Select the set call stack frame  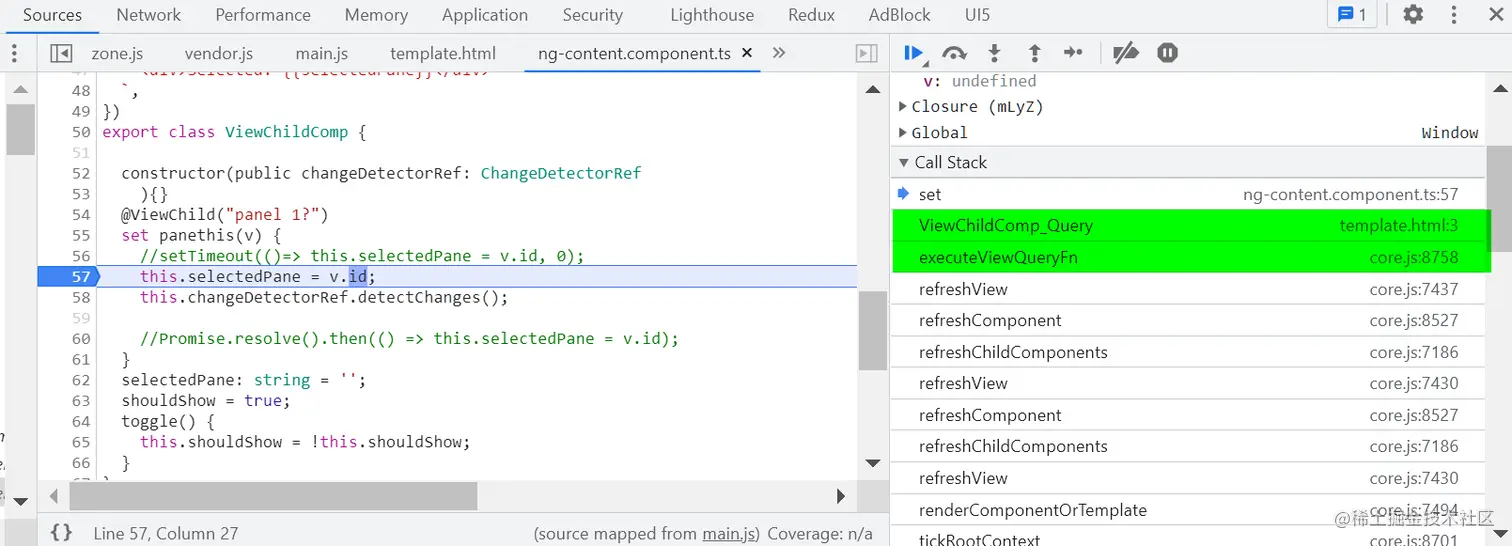click(1189, 195)
